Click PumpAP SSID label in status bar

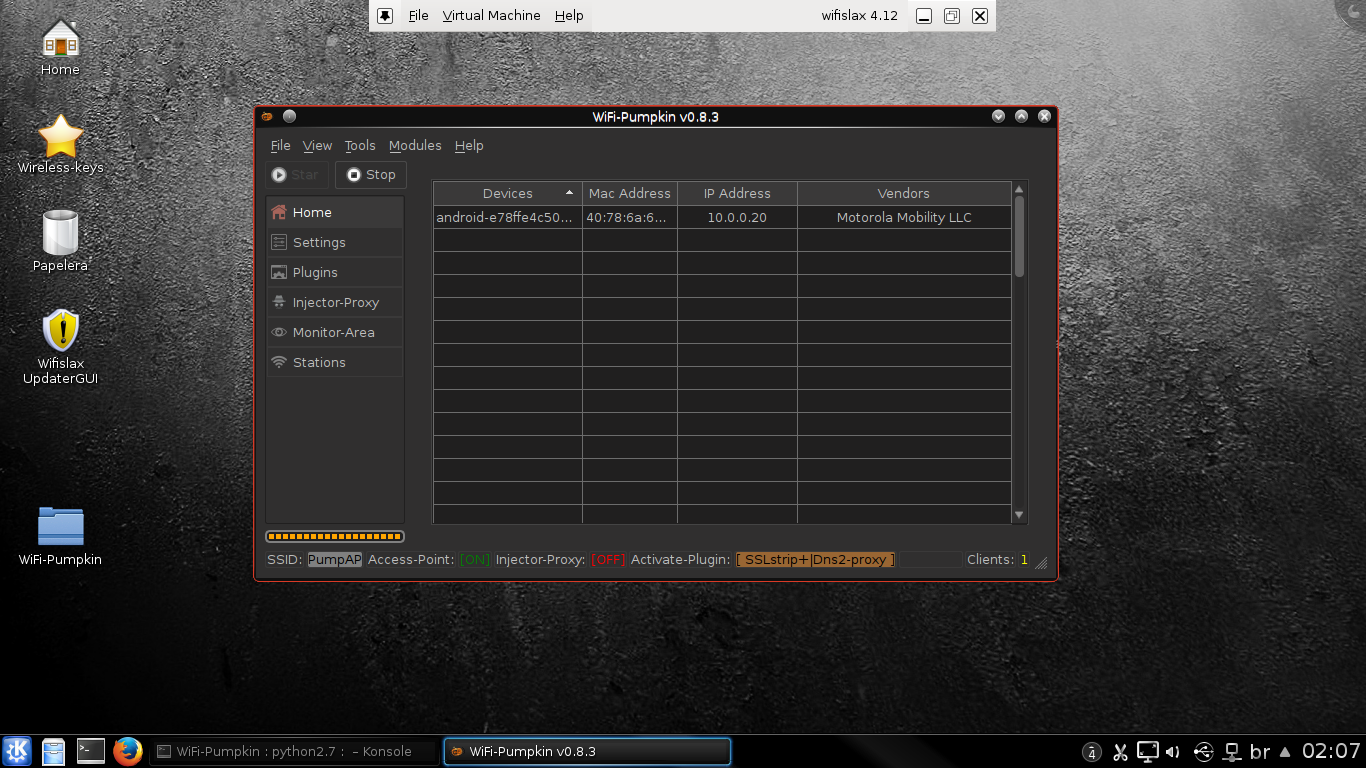[335, 560]
